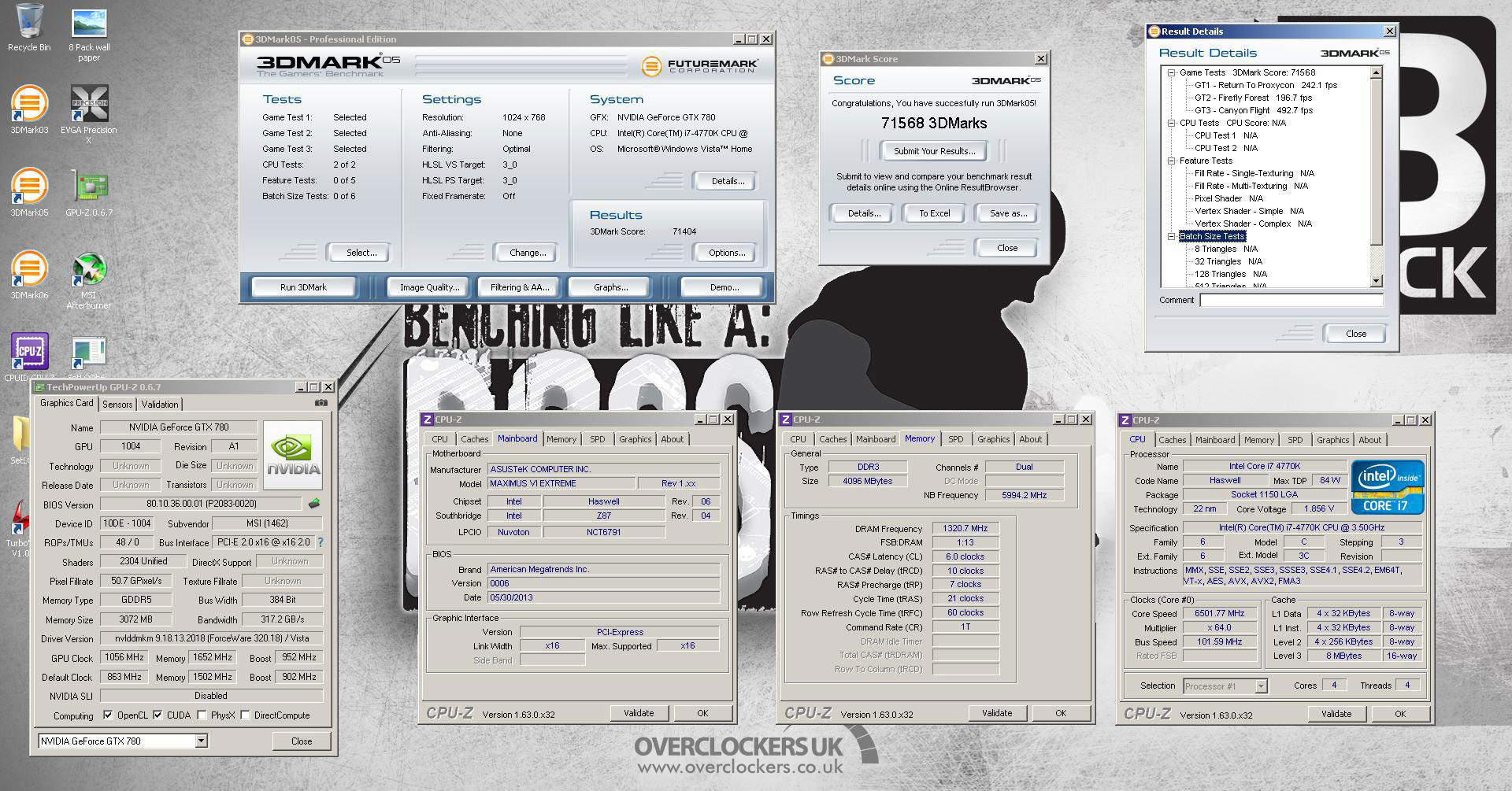Image resolution: width=1512 pixels, height=791 pixels.
Task: Switch to the Validation tab in GPU-Z
Action: pyautogui.click(x=160, y=405)
